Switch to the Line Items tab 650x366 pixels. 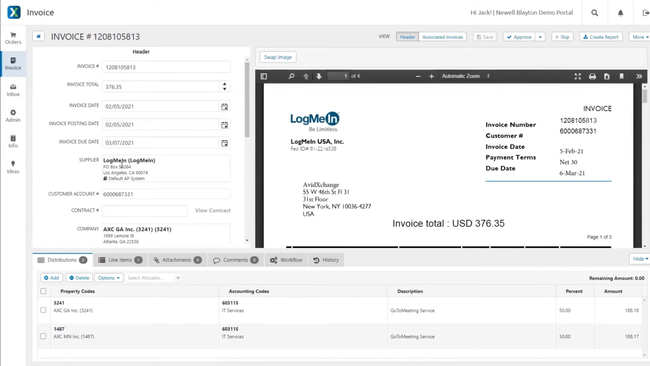tap(120, 260)
